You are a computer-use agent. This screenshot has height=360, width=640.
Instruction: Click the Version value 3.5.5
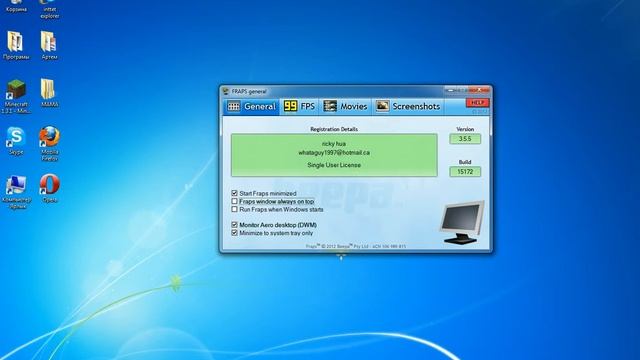pyautogui.click(x=465, y=139)
